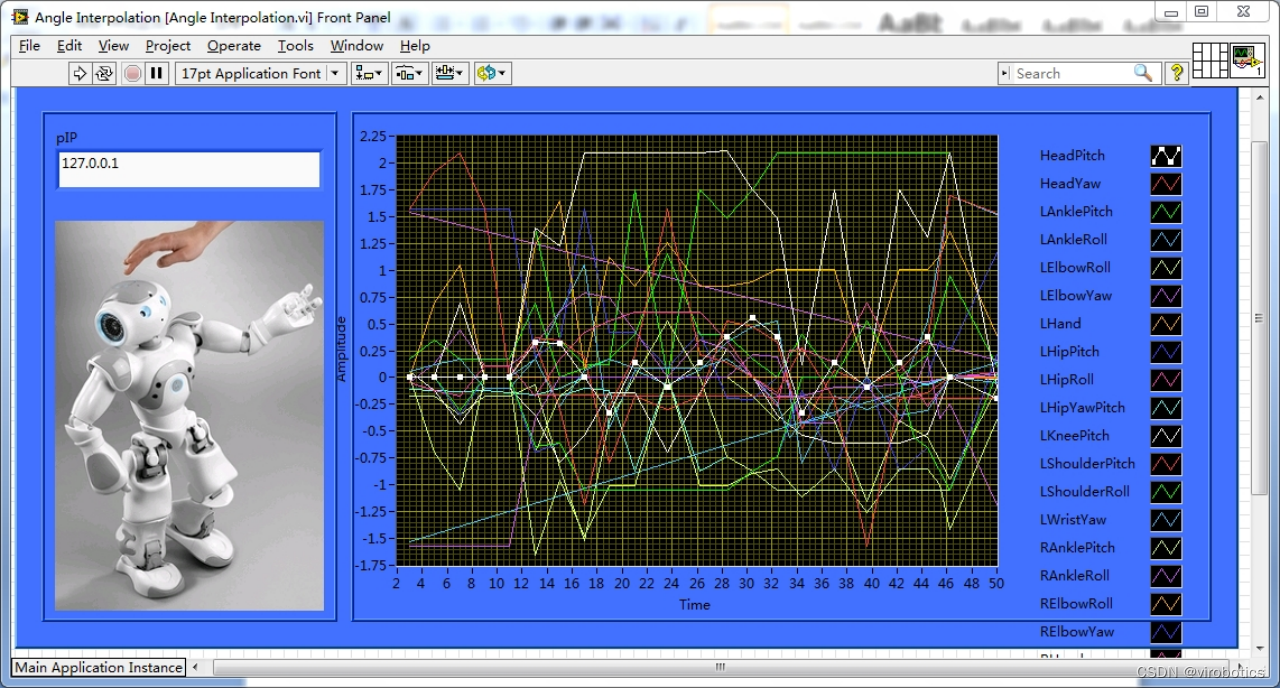Click the pIP label text
The height and width of the screenshot is (688, 1280).
click(66, 137)
